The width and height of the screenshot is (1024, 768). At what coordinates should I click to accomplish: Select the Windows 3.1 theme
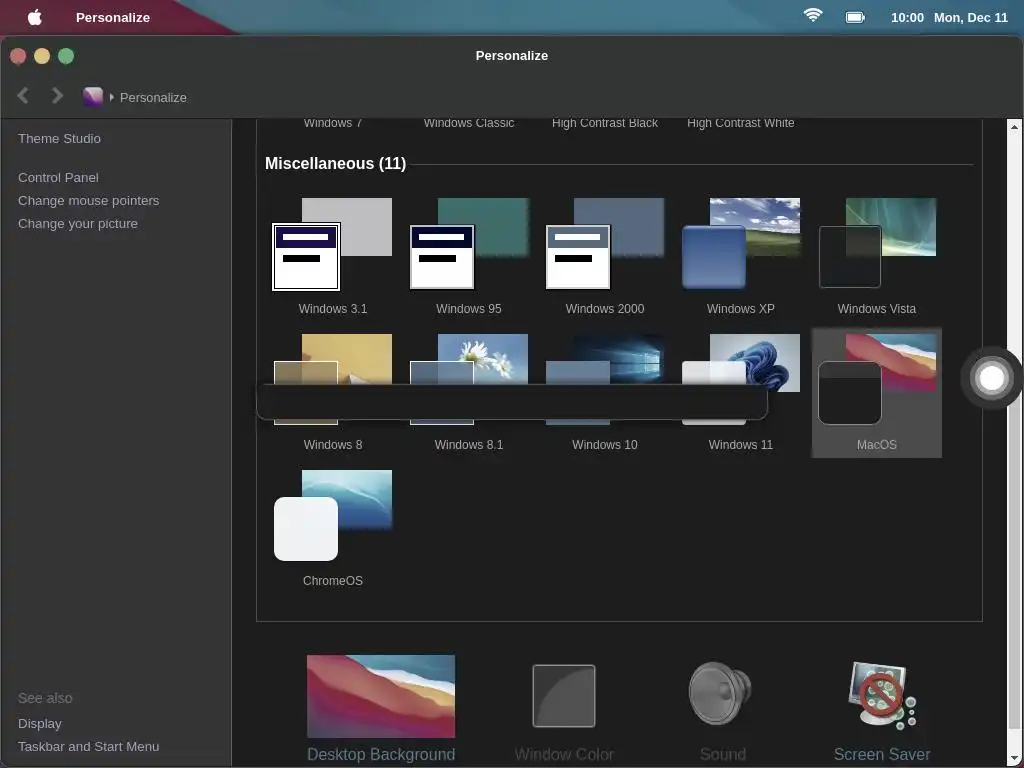pyautogui.click(x=332, y=257)
